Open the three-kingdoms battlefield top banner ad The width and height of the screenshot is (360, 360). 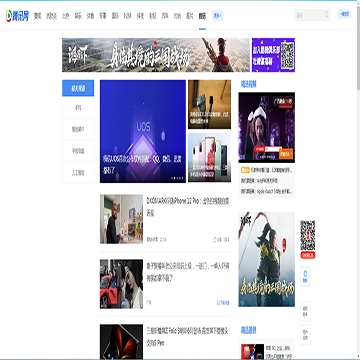click(x=156, y=55)
